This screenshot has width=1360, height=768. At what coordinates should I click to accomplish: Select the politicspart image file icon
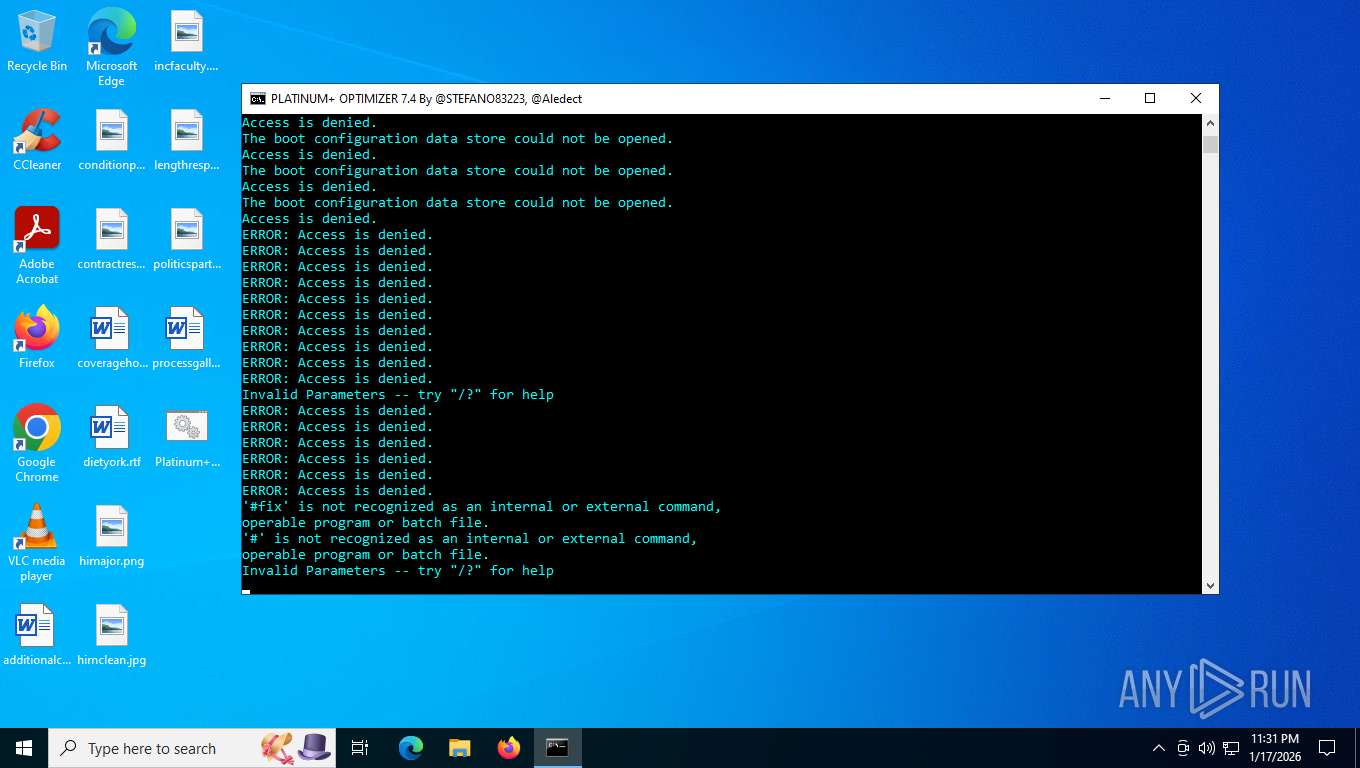[186, 239]
